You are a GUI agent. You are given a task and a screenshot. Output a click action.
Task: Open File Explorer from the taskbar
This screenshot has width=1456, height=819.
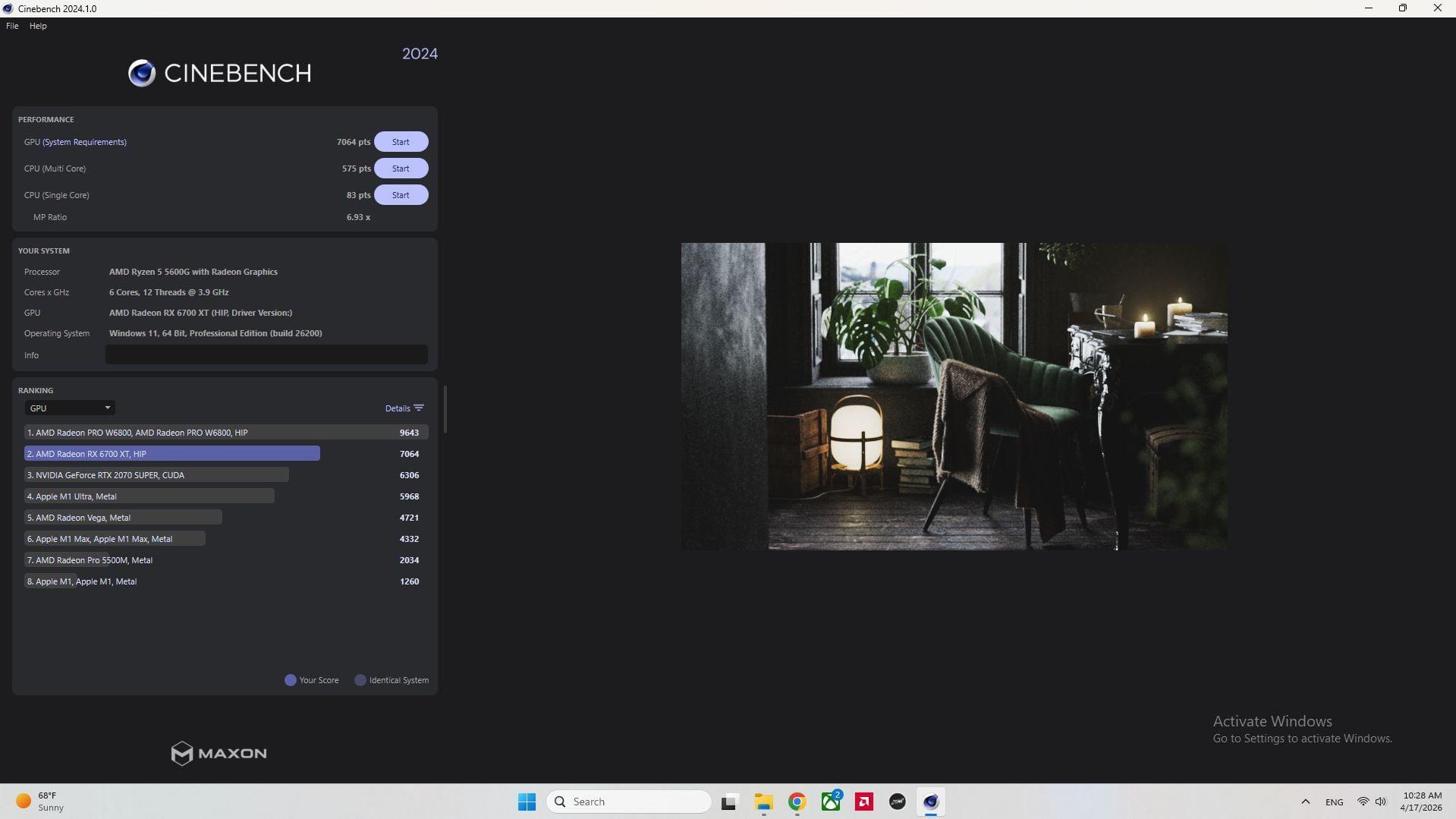pos(763,802)
